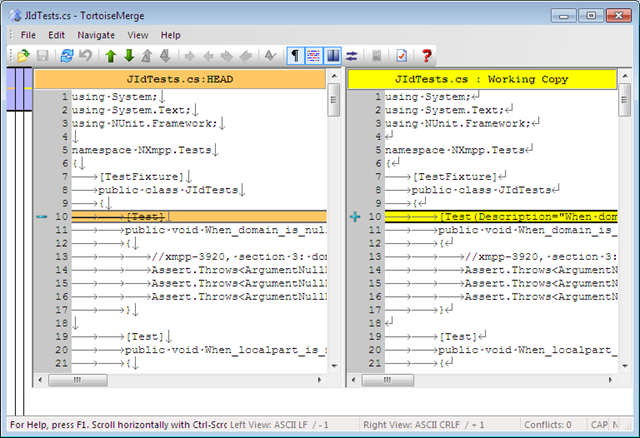
Task: Click the second gray right-arrow icon in toolbar
Action: (x=227, y=56)
